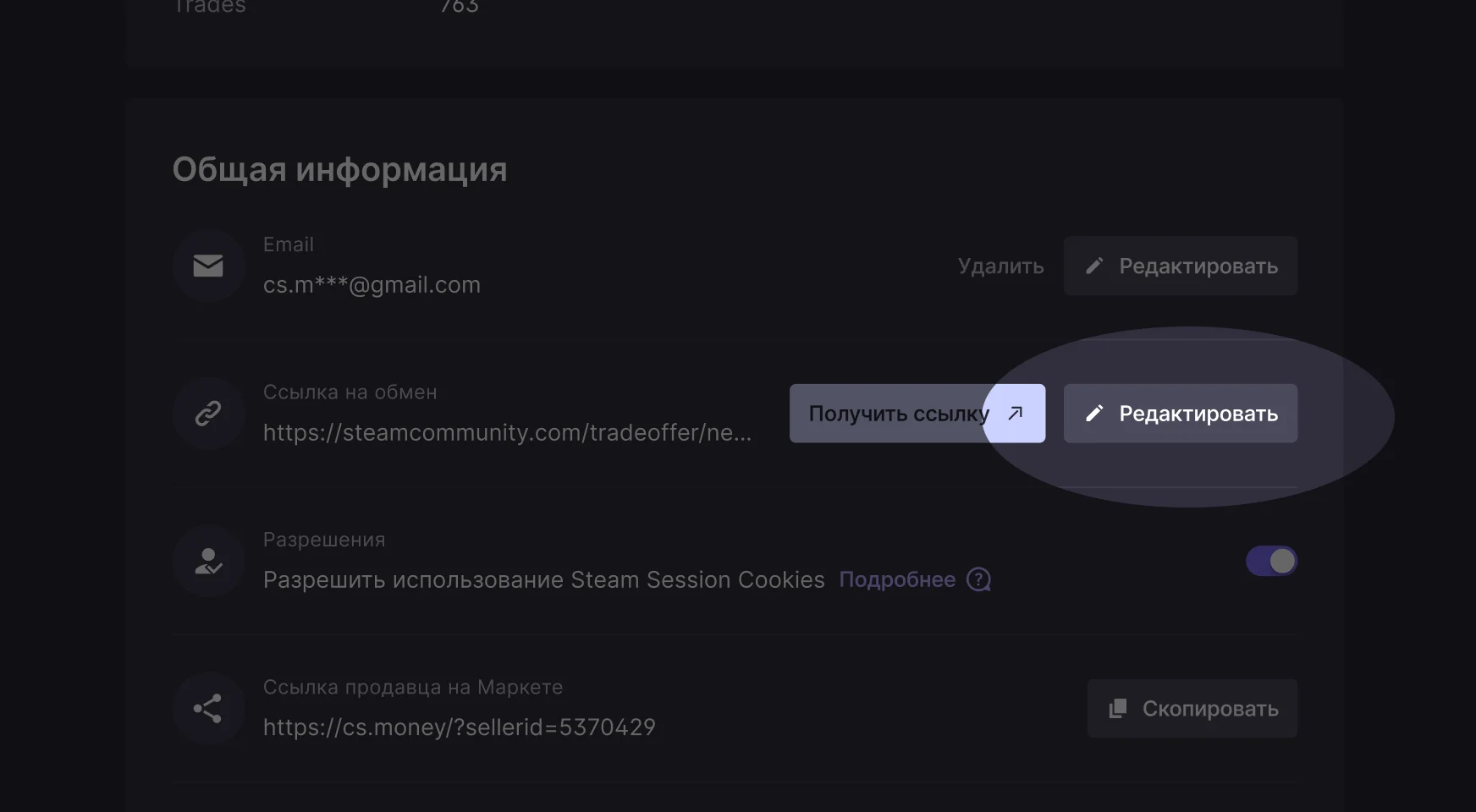Click the user permissions icon

(x=208, y=561)
